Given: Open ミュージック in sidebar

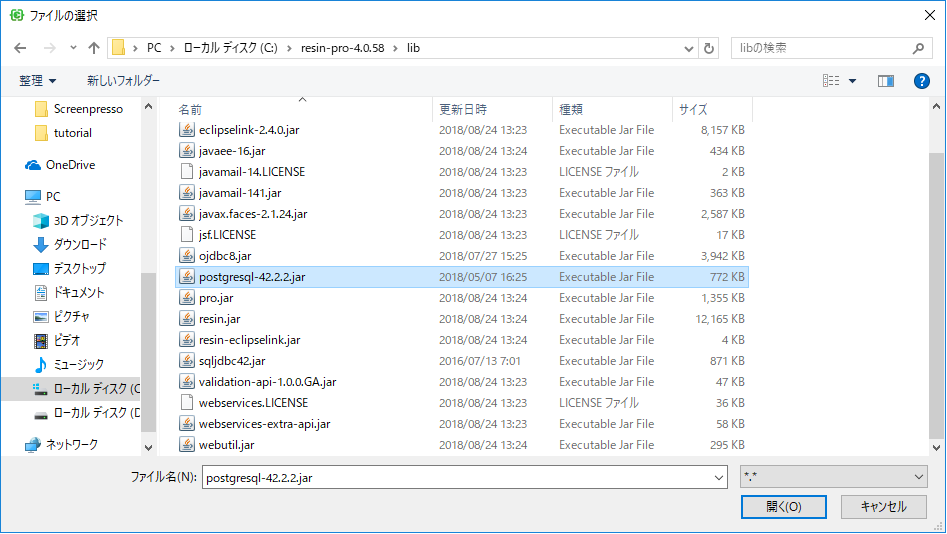Looking at the screenshot, I should point(69,364).
